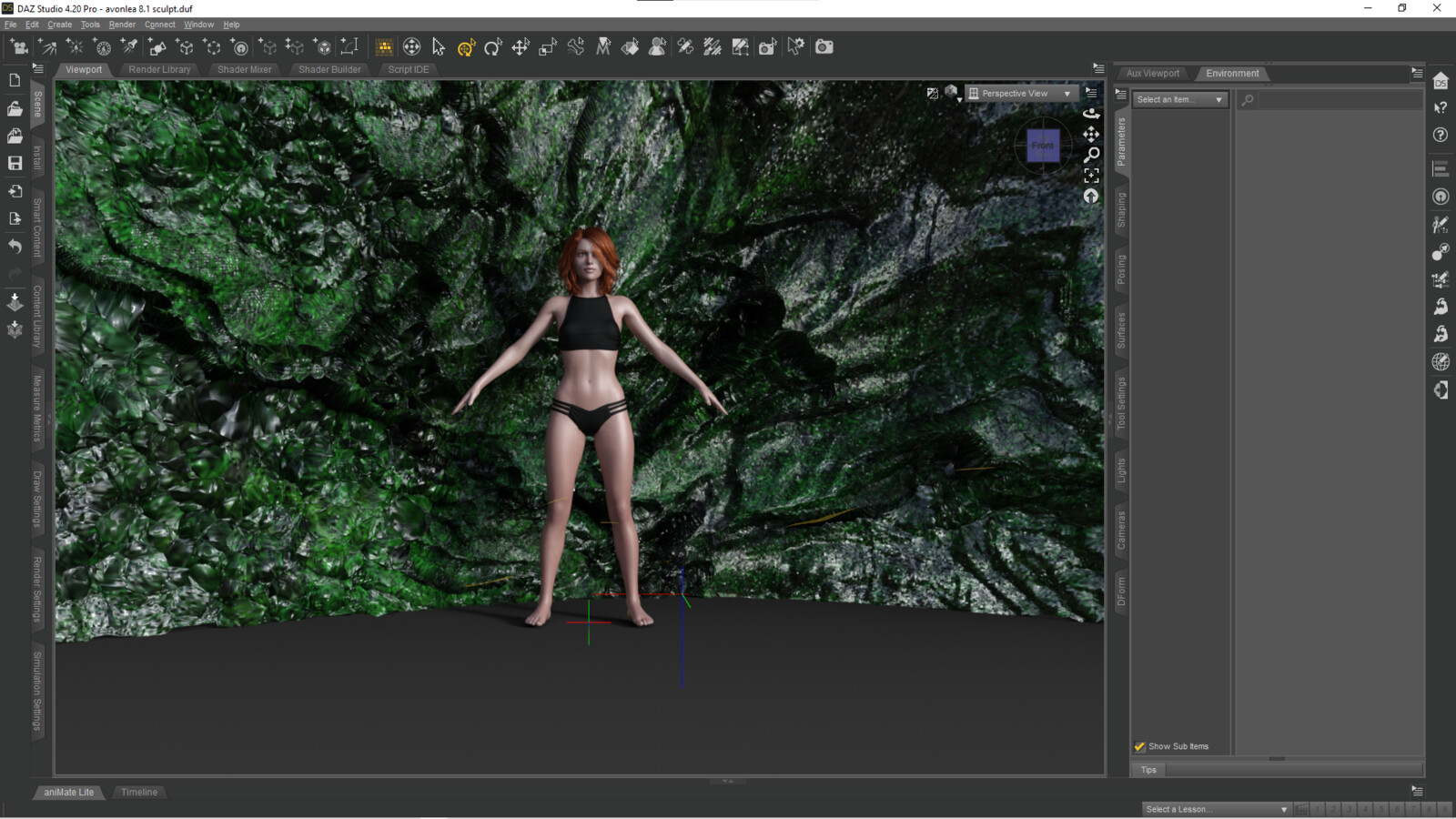The width and height of the screenshot is (1456, 819).
Task: Click the viewport Orbit camera control
Action: pyautogui.click(x=1091, y=113)
